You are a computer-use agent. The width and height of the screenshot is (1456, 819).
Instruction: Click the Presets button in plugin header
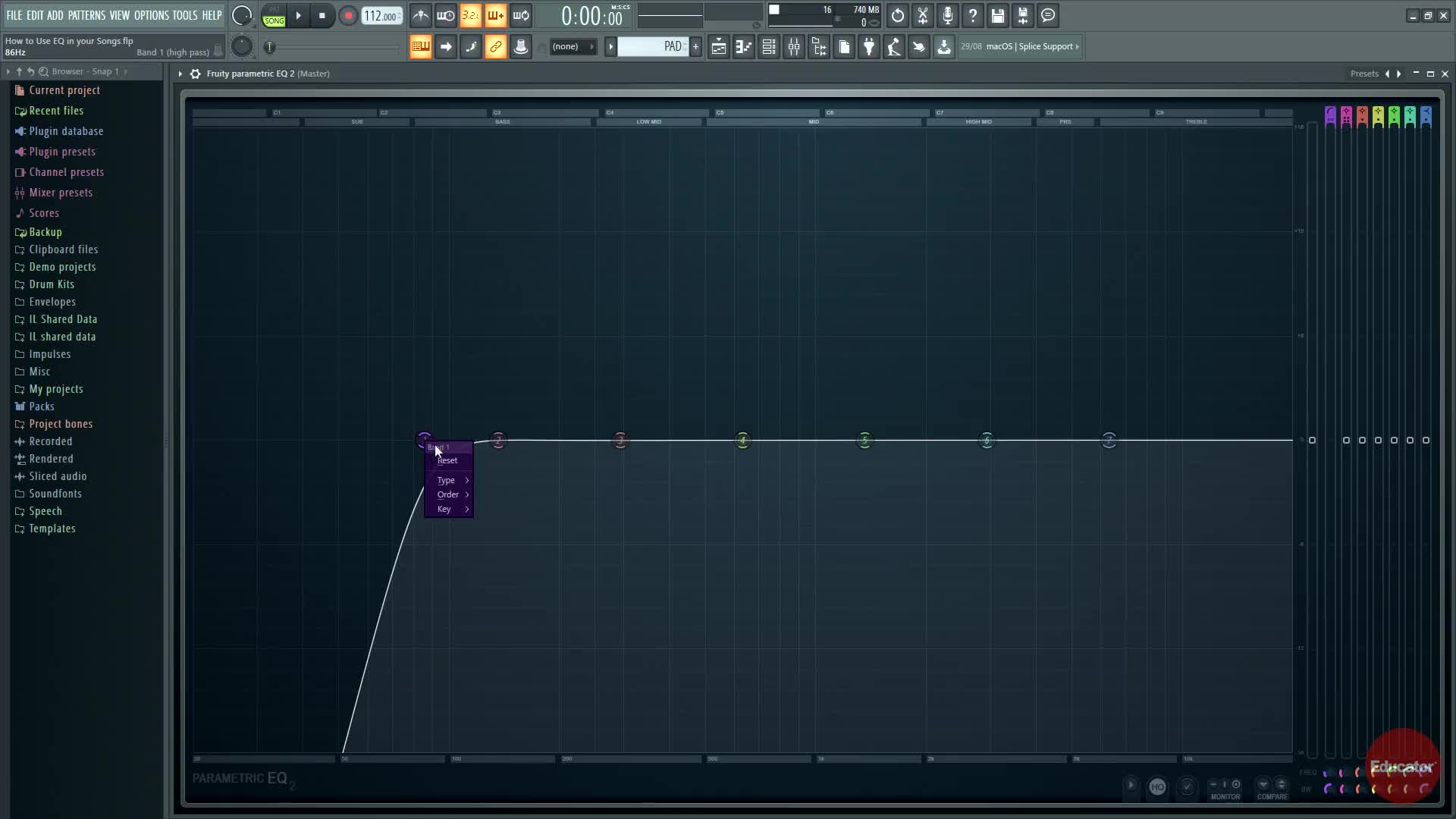[1363, 74]
